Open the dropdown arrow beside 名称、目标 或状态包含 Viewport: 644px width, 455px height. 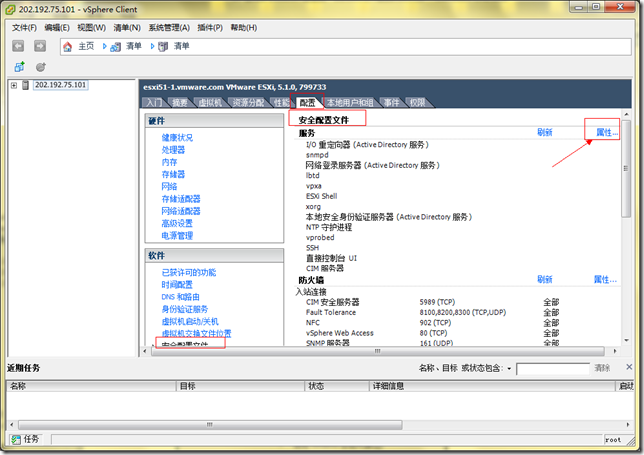point(509,368)
